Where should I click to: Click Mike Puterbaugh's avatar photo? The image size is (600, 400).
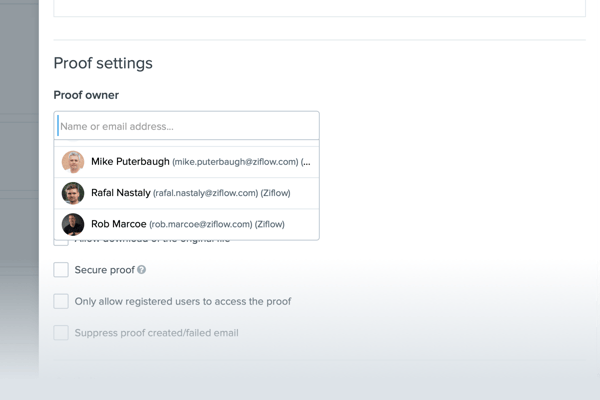tap(73, 162)
